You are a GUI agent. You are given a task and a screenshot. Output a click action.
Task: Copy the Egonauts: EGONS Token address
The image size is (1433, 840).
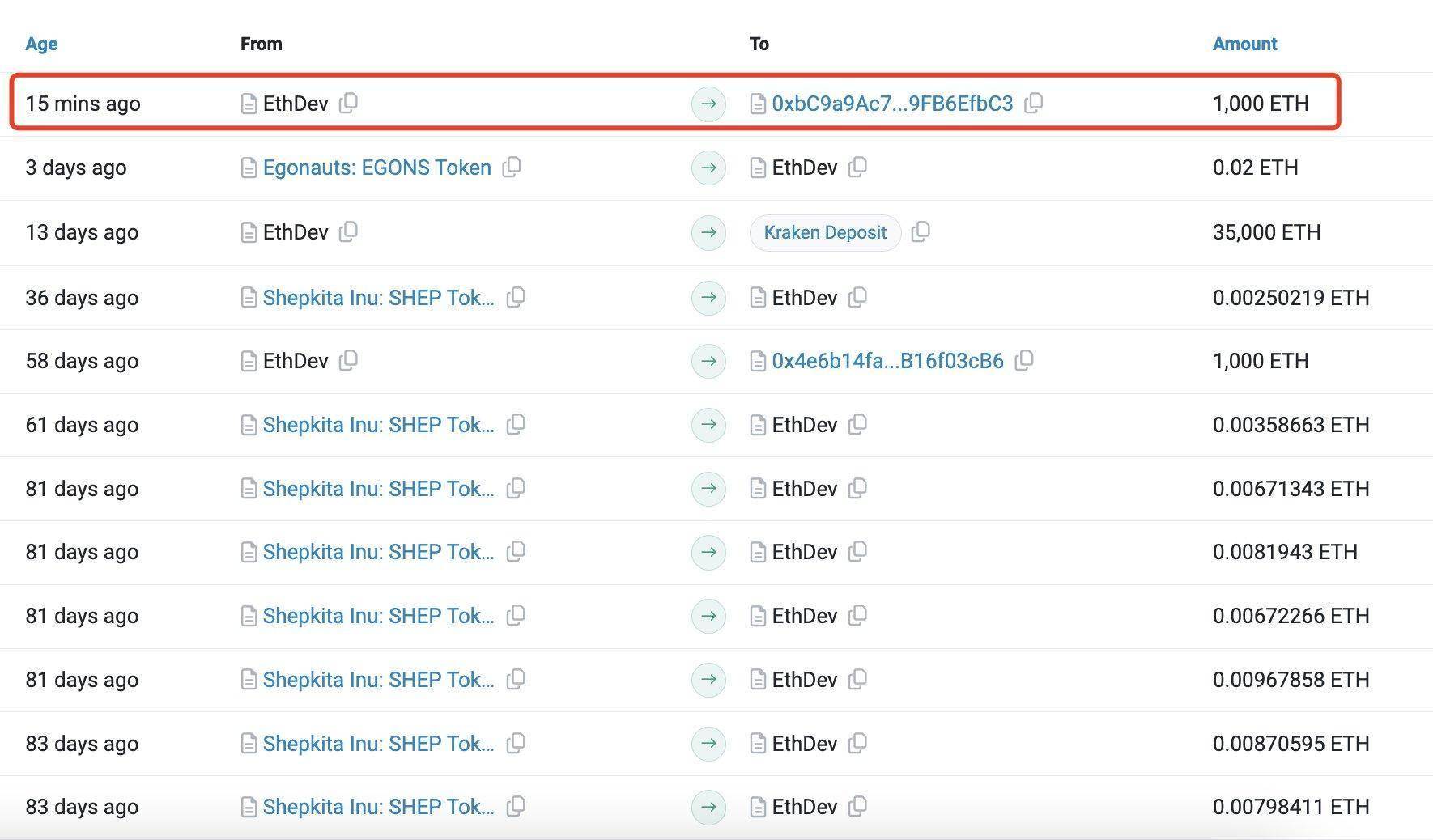(513, 168)
